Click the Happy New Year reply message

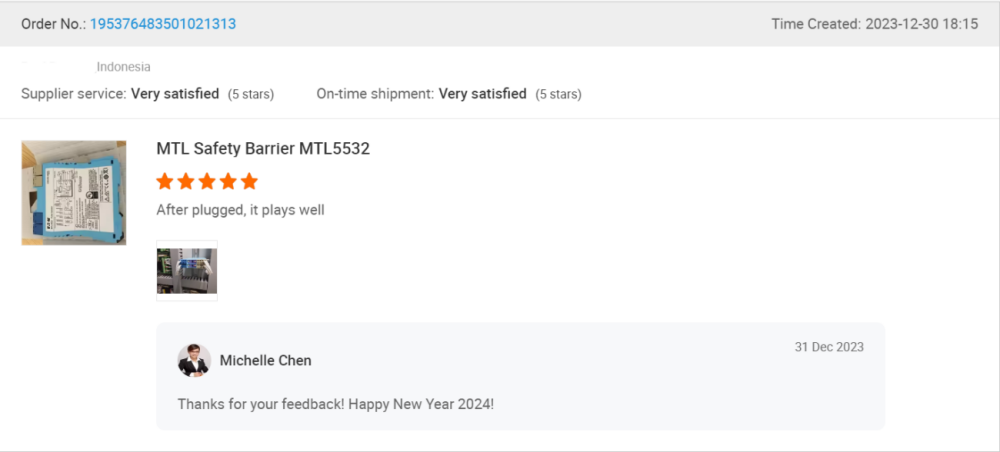click(x=336, y=404)
